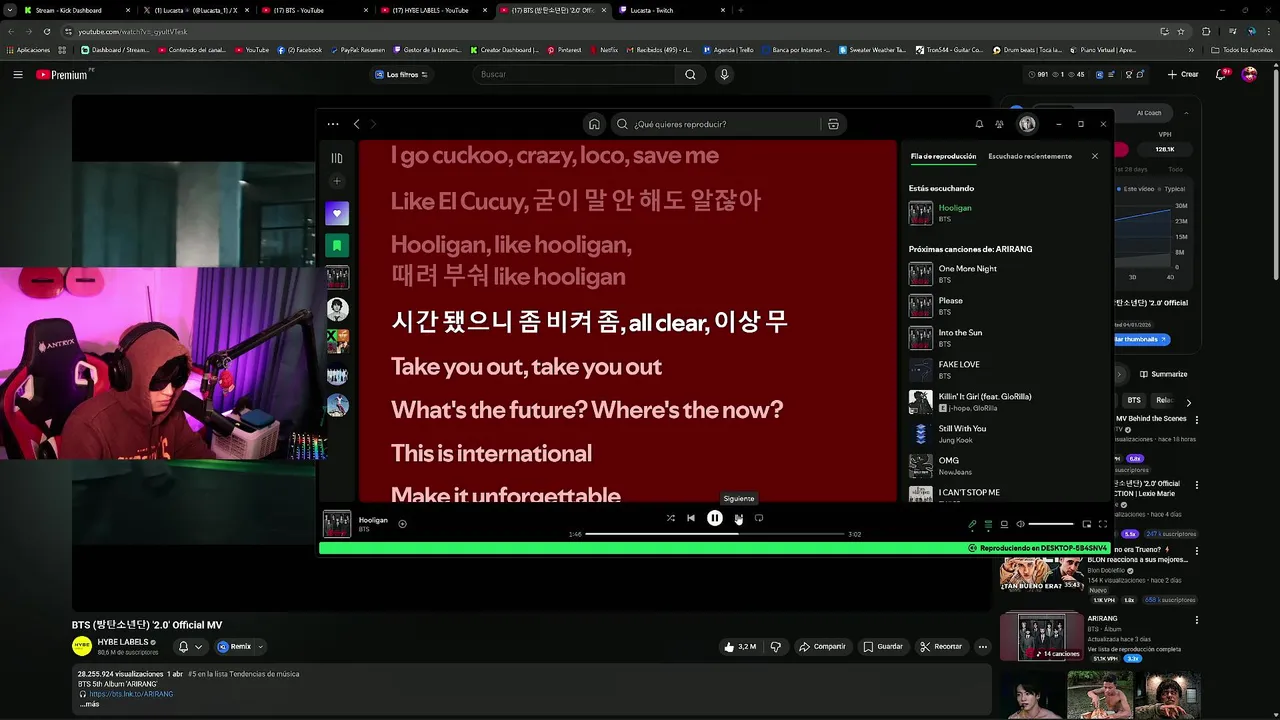Switch to Escuchado recientemente tab
This screenshot has width=1280, height=720.
[x=1030, y=156]
